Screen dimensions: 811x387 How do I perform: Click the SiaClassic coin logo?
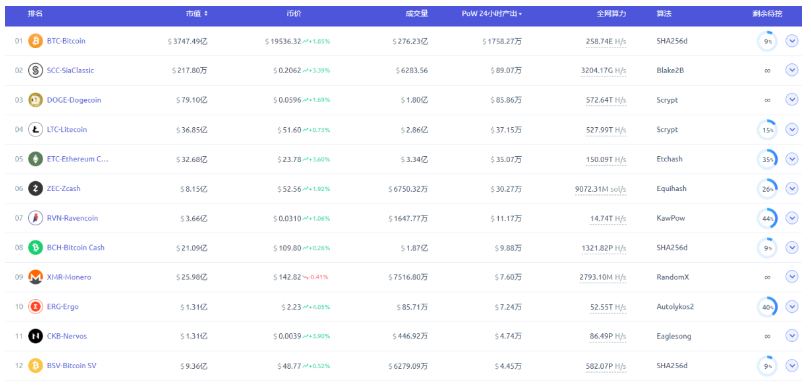[x=35, y=70]
